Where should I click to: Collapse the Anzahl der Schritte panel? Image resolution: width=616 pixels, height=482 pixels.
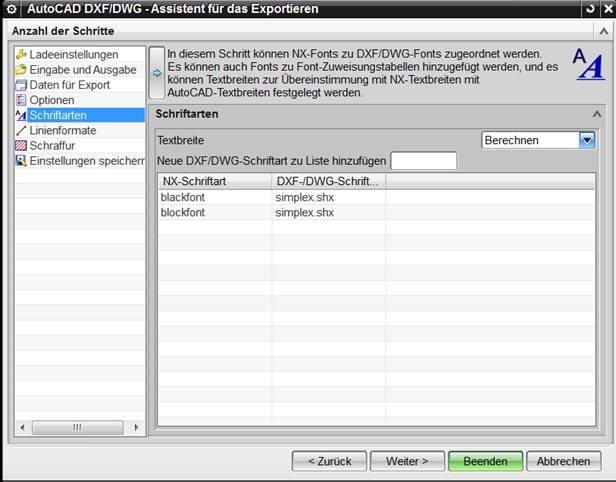(603, 31)
